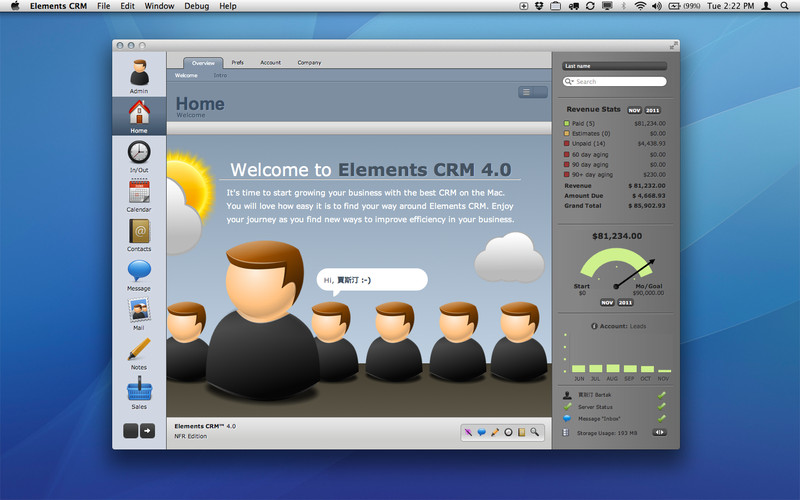This screenshot has height=500, width=800.
Task: Open the Calendar sidebar icon
Action: point(139,191)
